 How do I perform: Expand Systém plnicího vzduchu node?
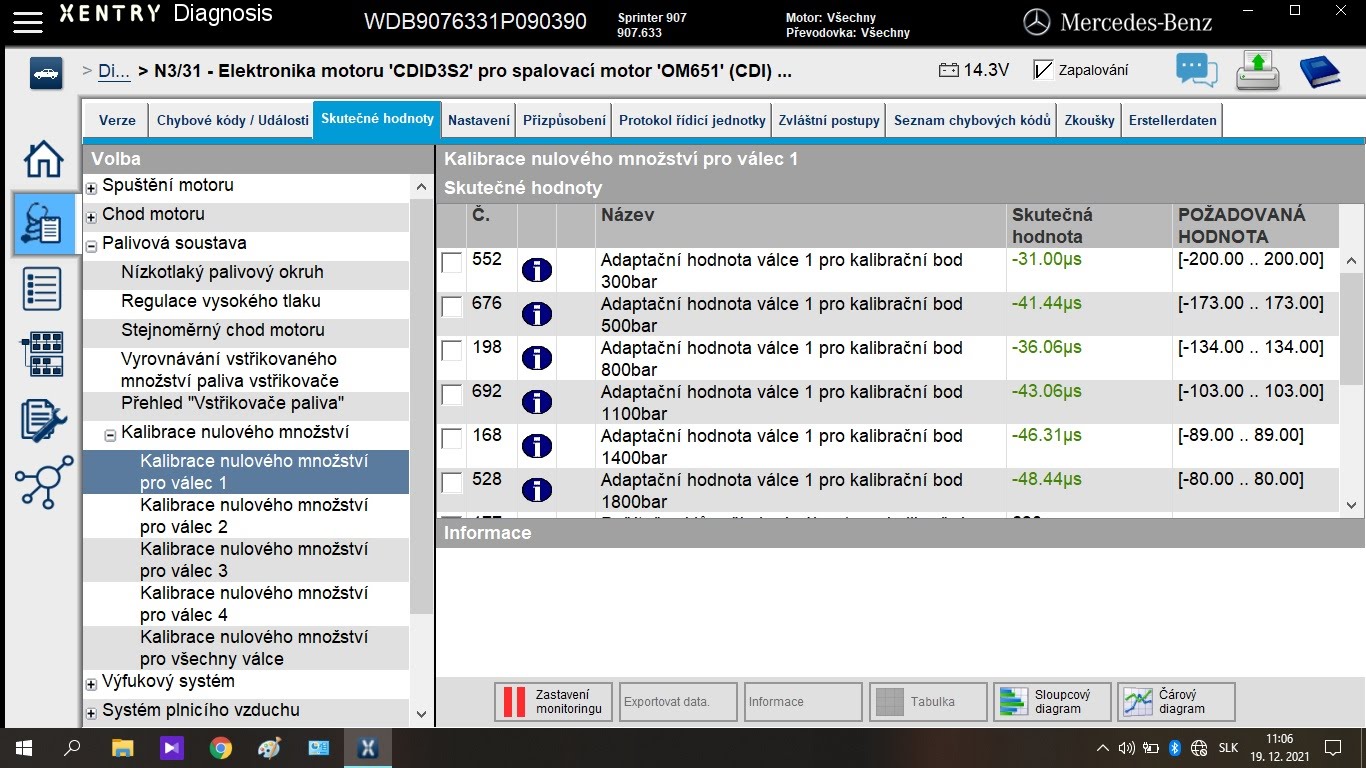91,713
